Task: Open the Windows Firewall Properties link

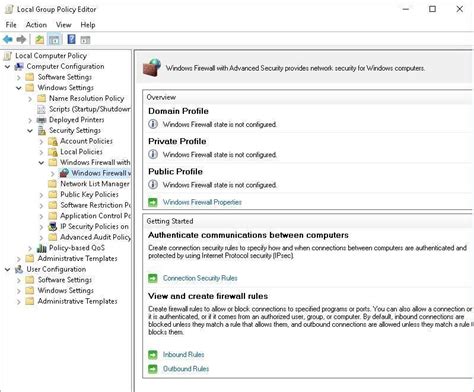Action: tap(202, 202)
